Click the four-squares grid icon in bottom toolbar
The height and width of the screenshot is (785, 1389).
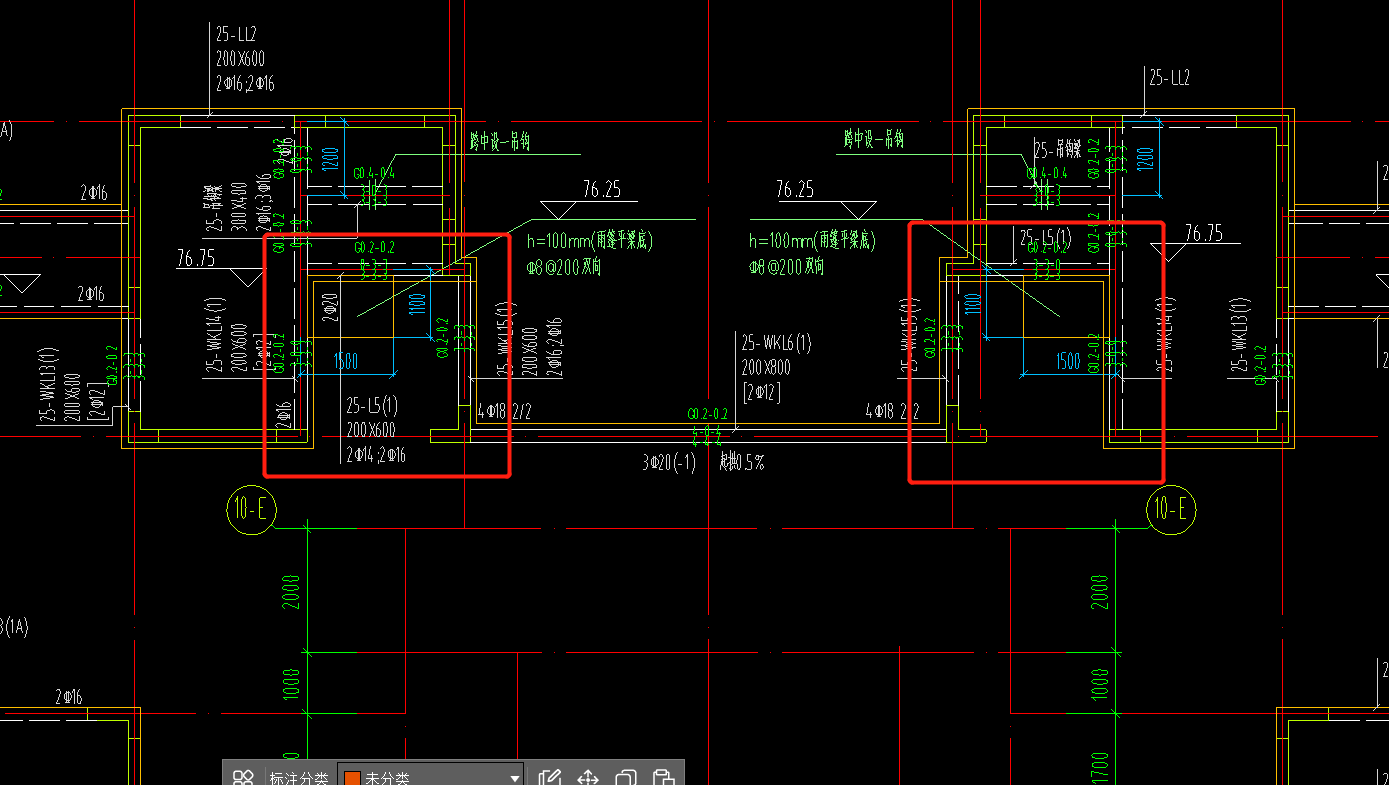point(243,778)
